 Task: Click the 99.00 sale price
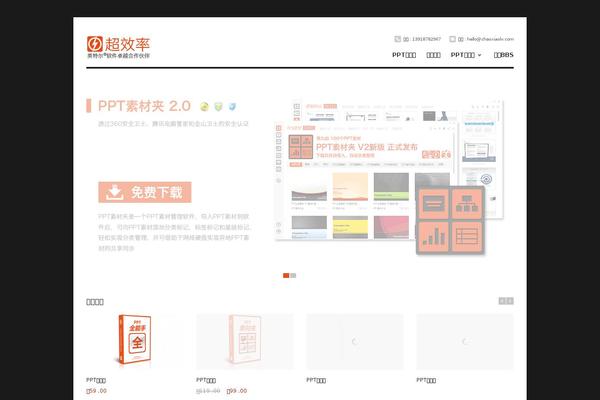(x=237, y=391)
